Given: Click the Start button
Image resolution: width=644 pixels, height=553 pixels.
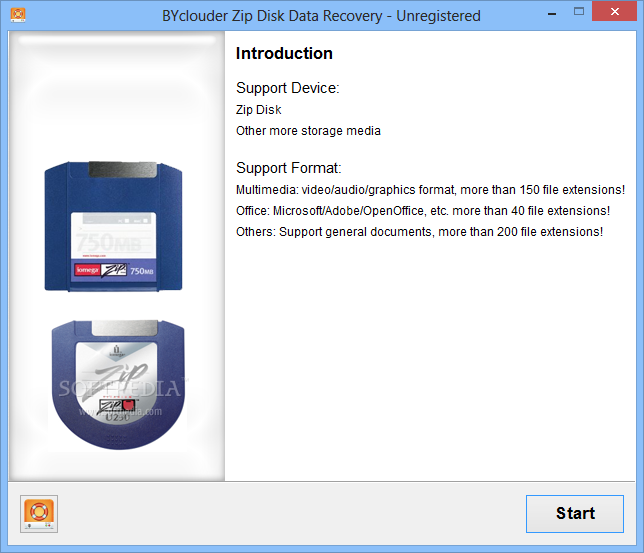Looking at the screenshot, I should (575, 514).
